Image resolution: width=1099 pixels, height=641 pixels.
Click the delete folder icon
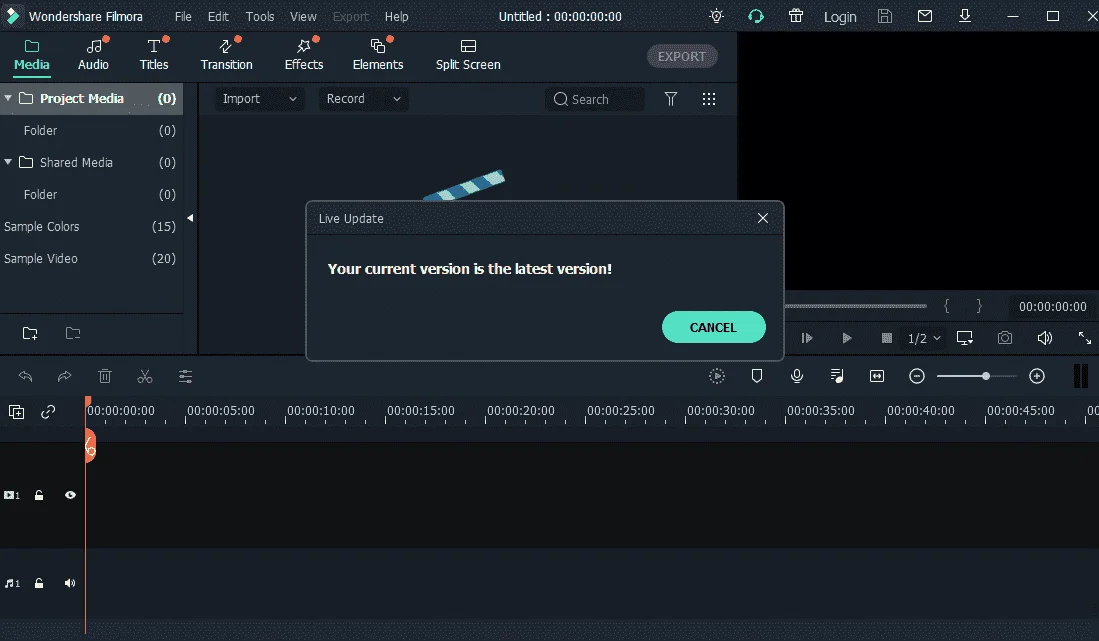coord(73,333)
